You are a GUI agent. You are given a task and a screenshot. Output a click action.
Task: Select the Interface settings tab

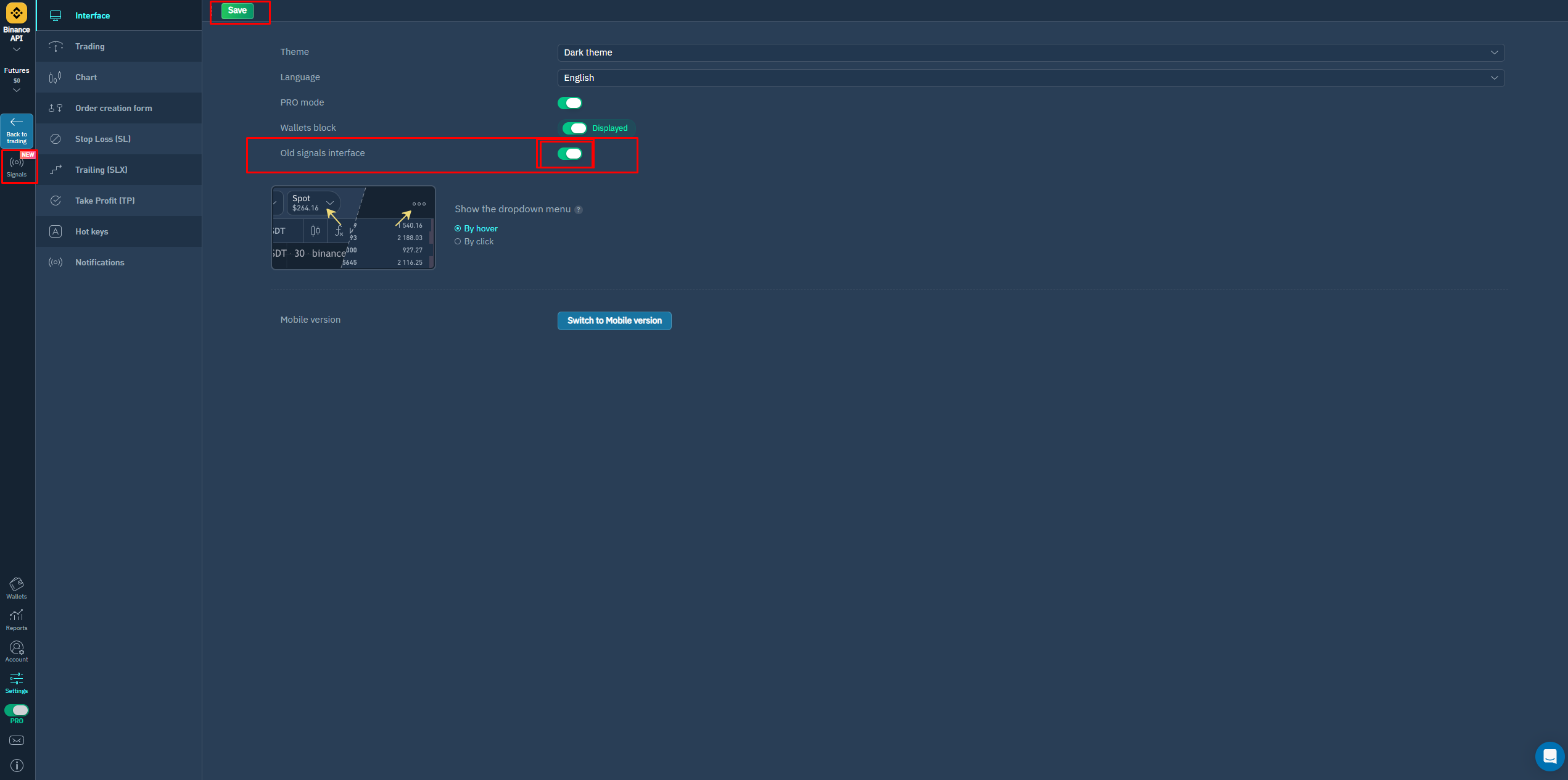(119, 15)
